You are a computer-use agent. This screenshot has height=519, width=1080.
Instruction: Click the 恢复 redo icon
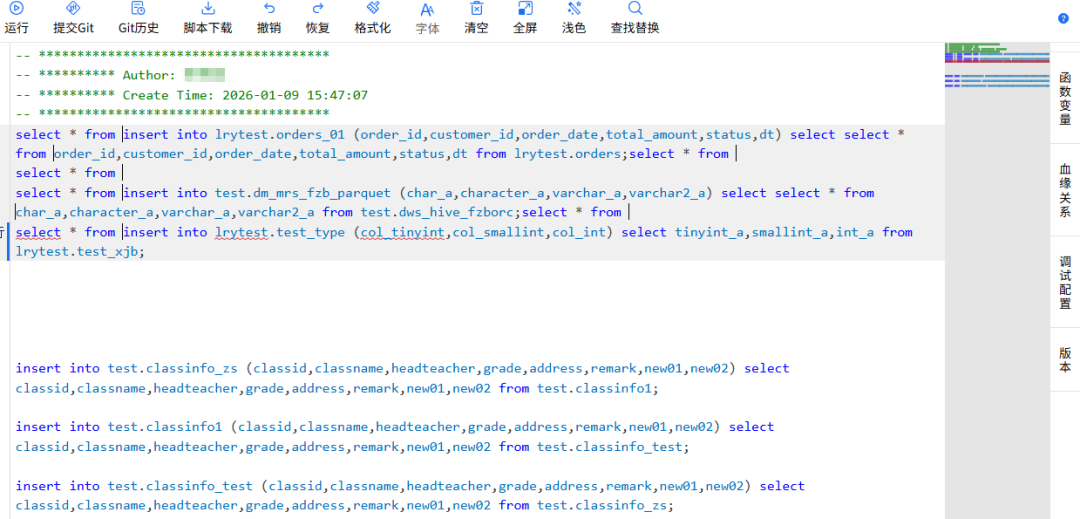pos(318,8)
